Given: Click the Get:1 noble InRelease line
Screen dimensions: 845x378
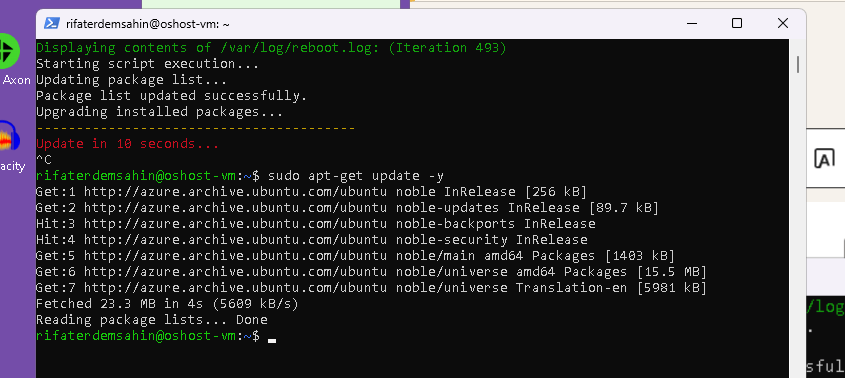Looking at the screenshot, I should click(311, 192).
